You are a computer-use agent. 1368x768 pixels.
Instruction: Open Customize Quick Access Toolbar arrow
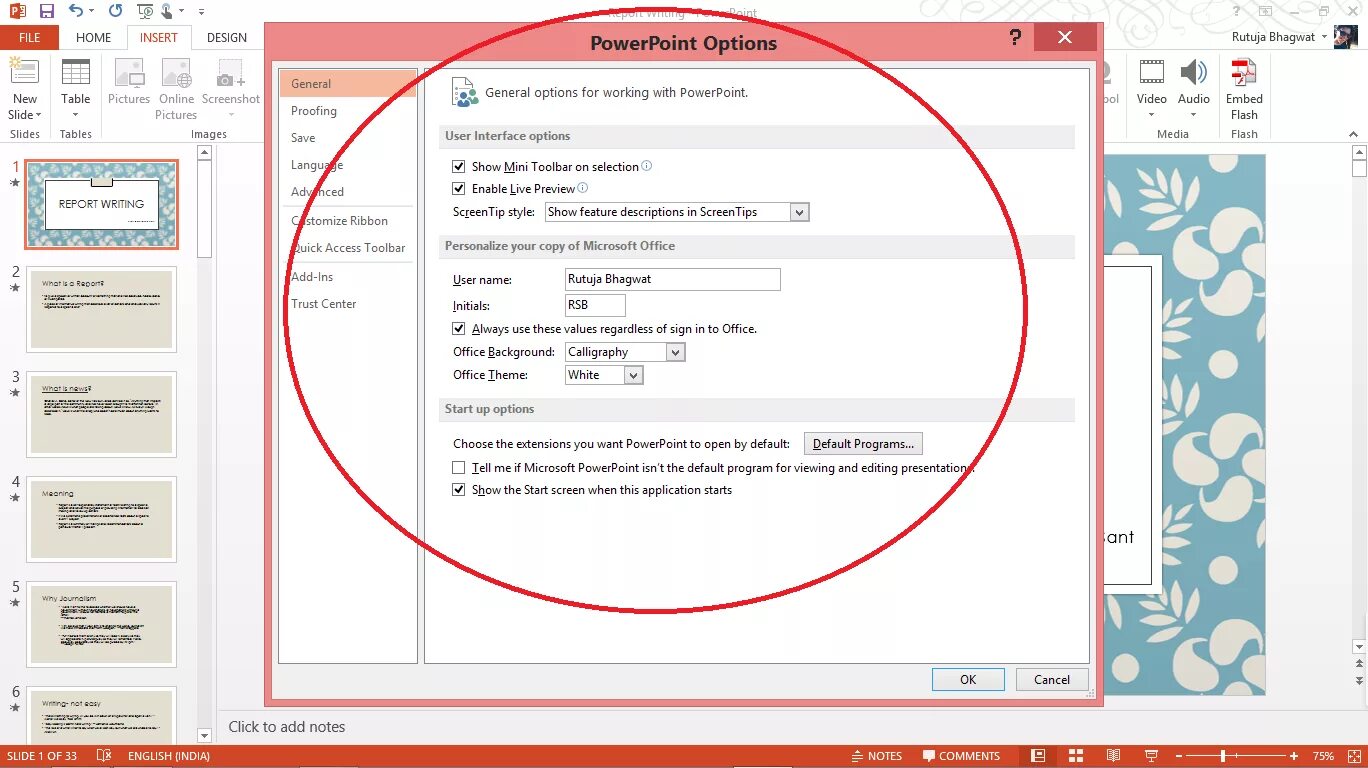(201, 12)
